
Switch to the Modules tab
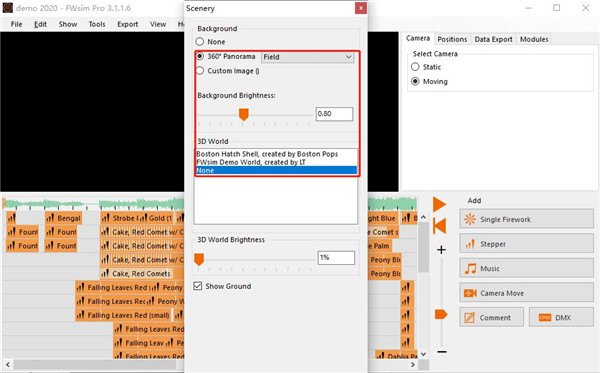click(x=534, y=39)
